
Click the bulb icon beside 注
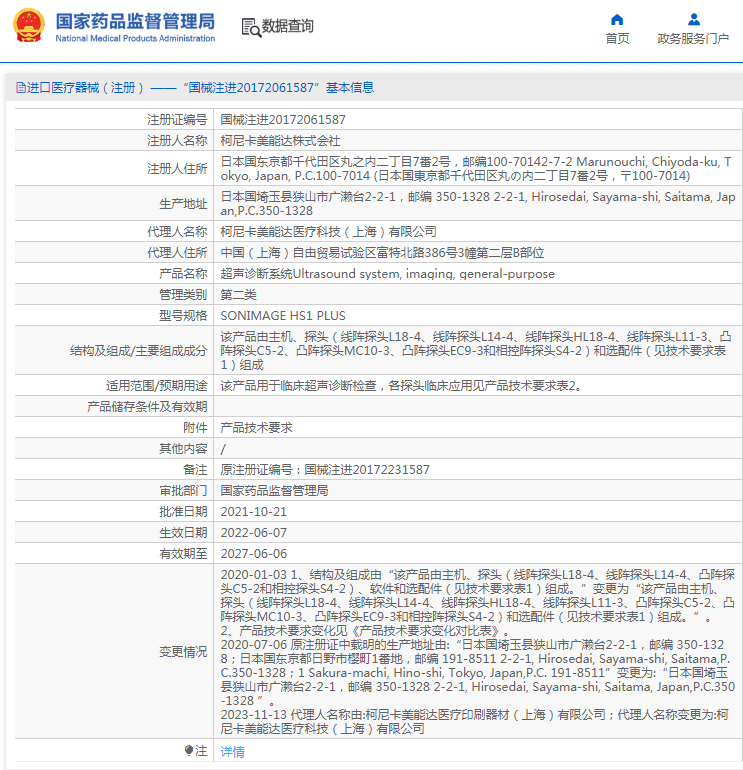tap(189, 750)
